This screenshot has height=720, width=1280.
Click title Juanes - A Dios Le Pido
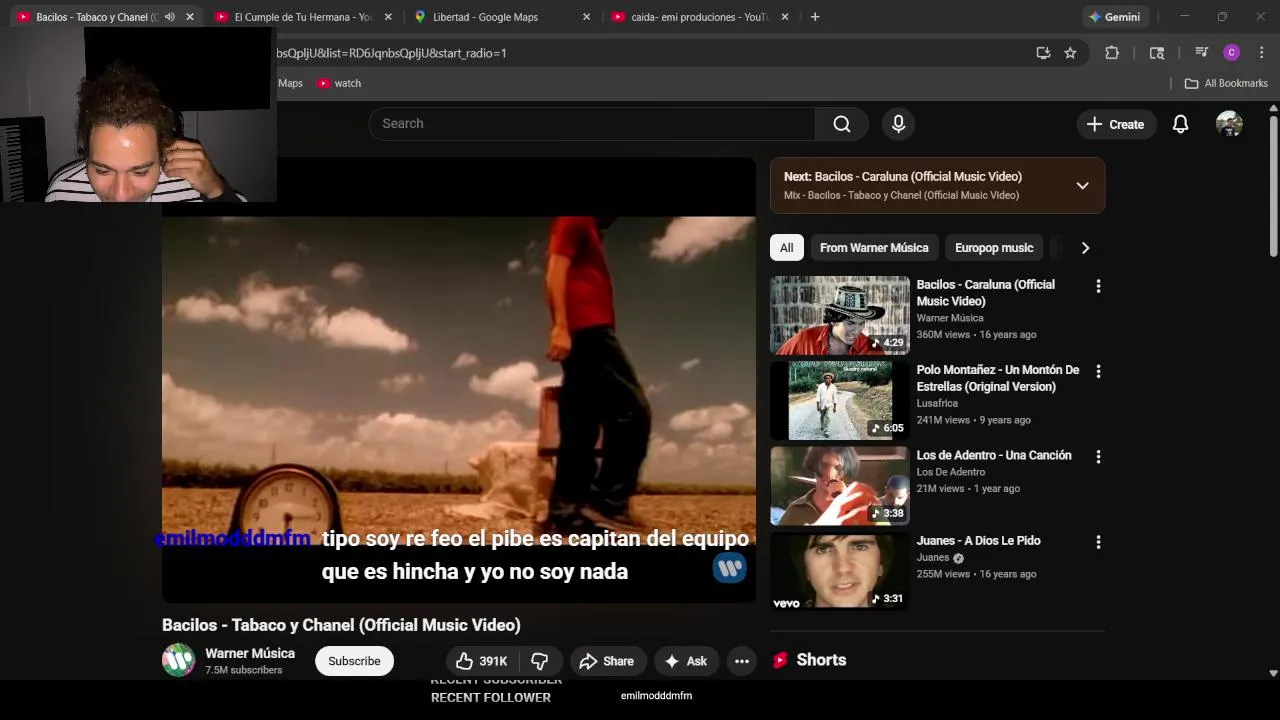[x=979, y=541]
